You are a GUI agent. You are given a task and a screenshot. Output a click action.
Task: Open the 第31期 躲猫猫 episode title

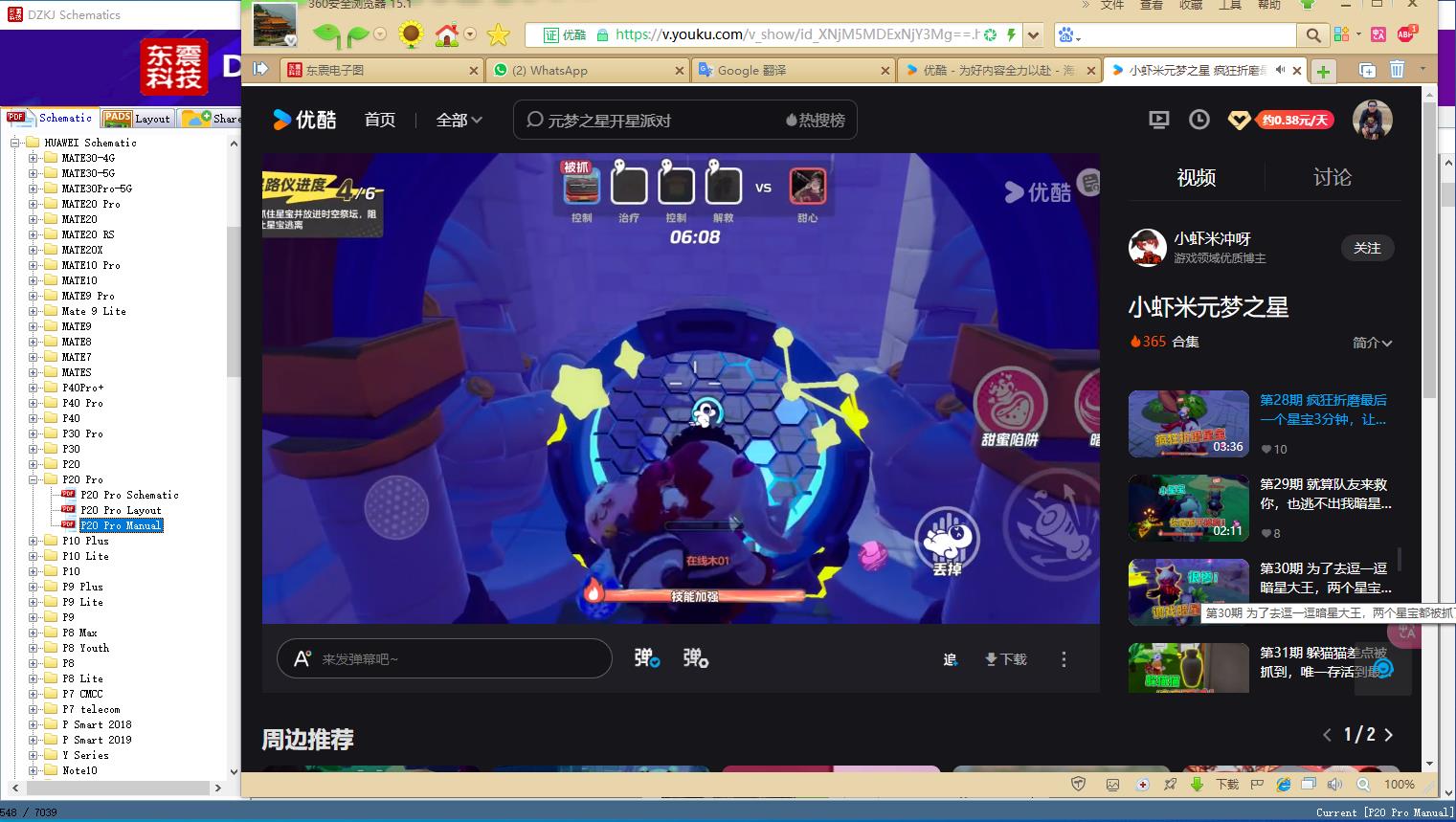pos(1324,662)
